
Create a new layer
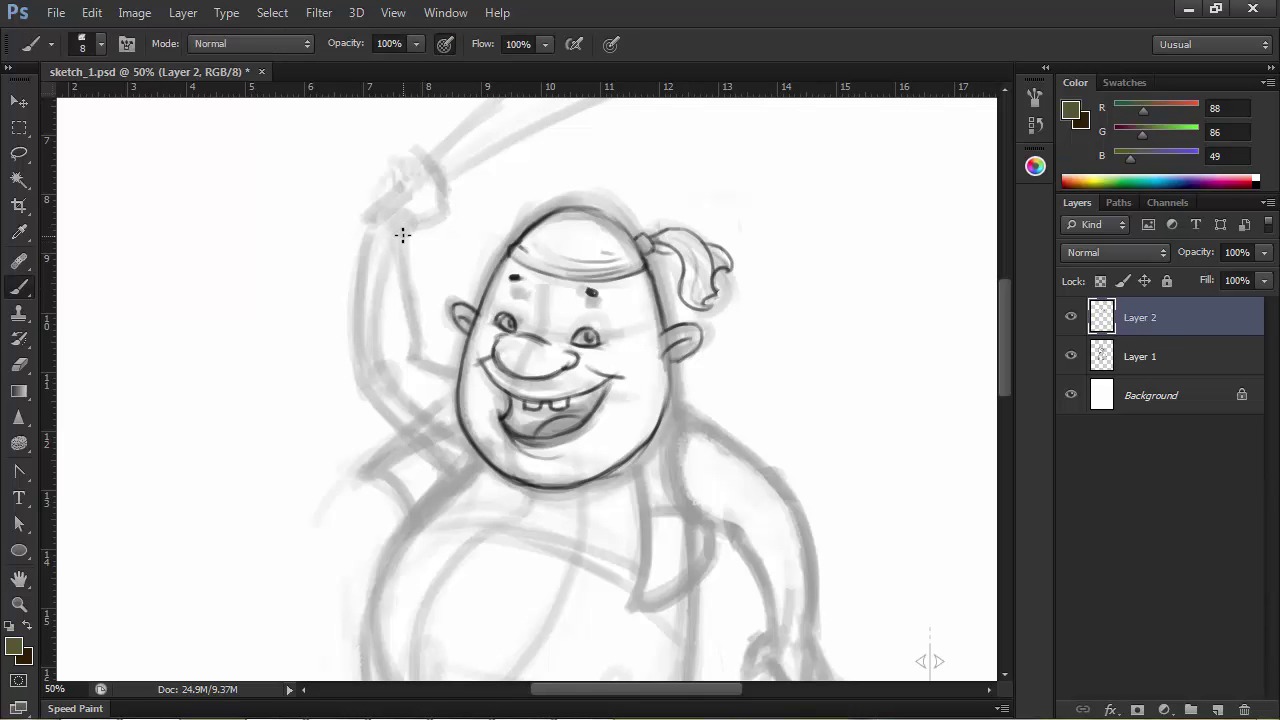(x=1218, y=710)
